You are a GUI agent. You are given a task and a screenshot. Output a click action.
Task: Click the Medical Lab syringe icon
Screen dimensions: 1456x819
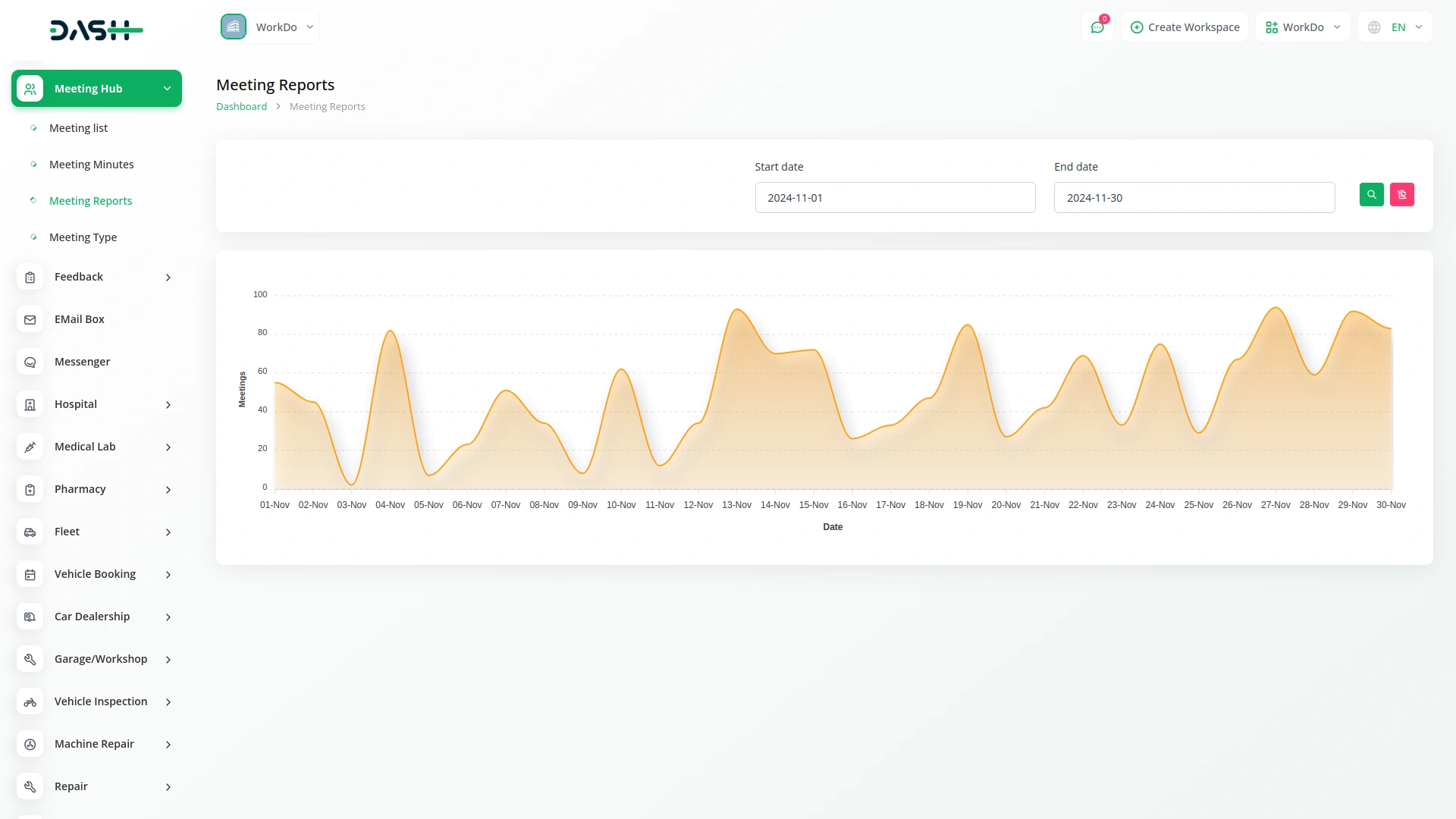pos(30,447)
